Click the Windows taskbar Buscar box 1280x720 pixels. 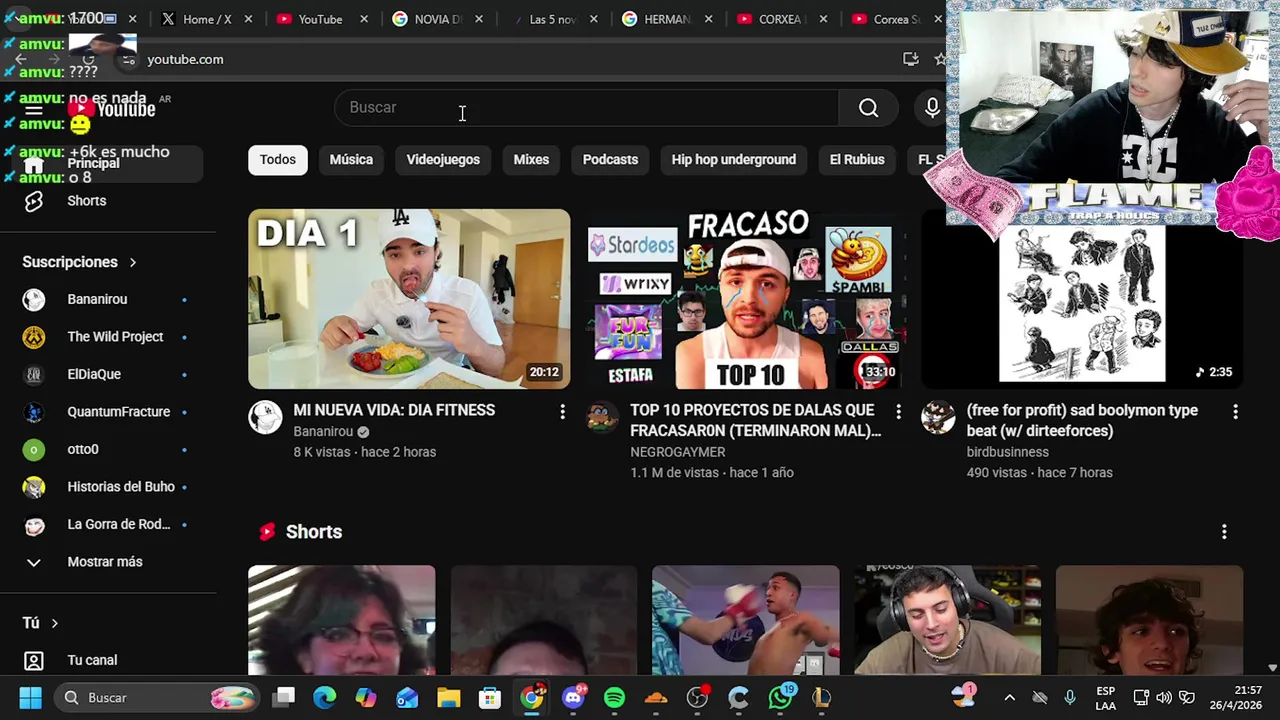158,697
